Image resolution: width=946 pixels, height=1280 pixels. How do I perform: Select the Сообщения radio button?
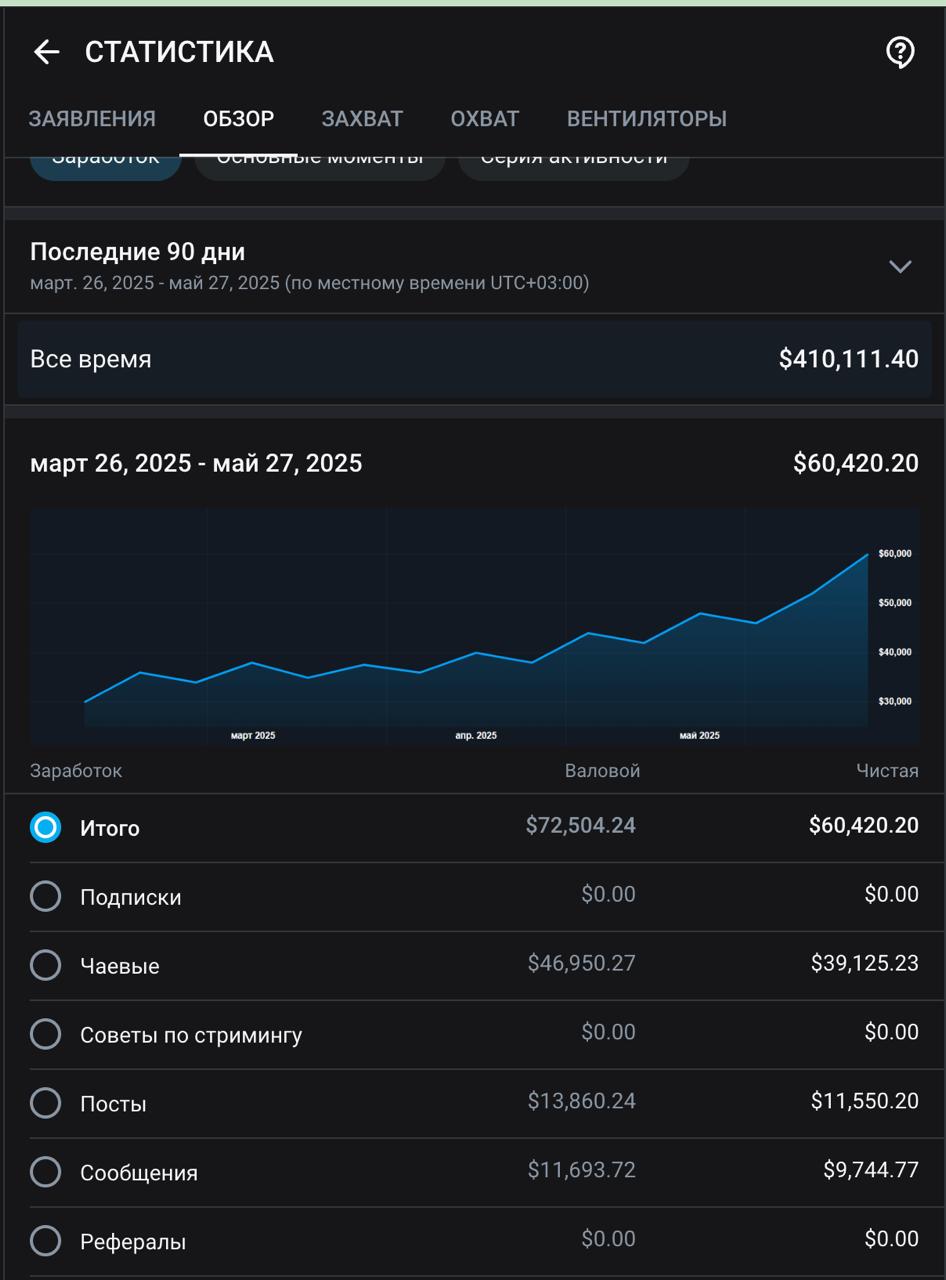(x=45, y=1172)
